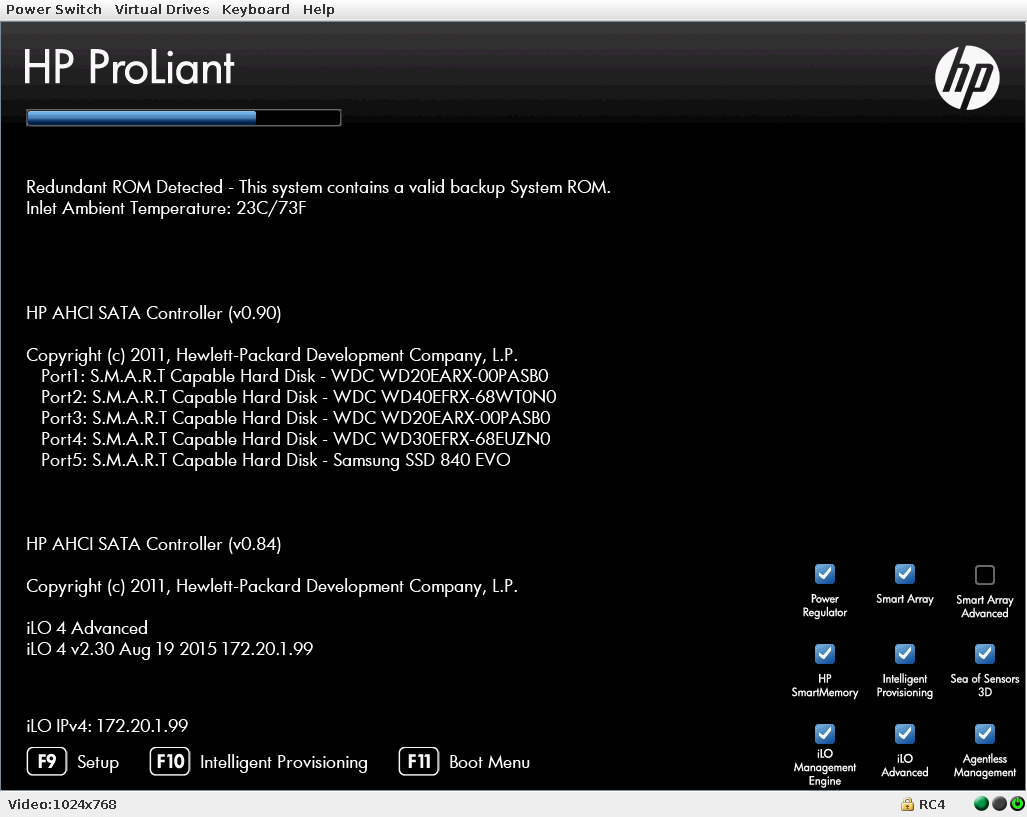Click the F10 key icon

(170, 761)
